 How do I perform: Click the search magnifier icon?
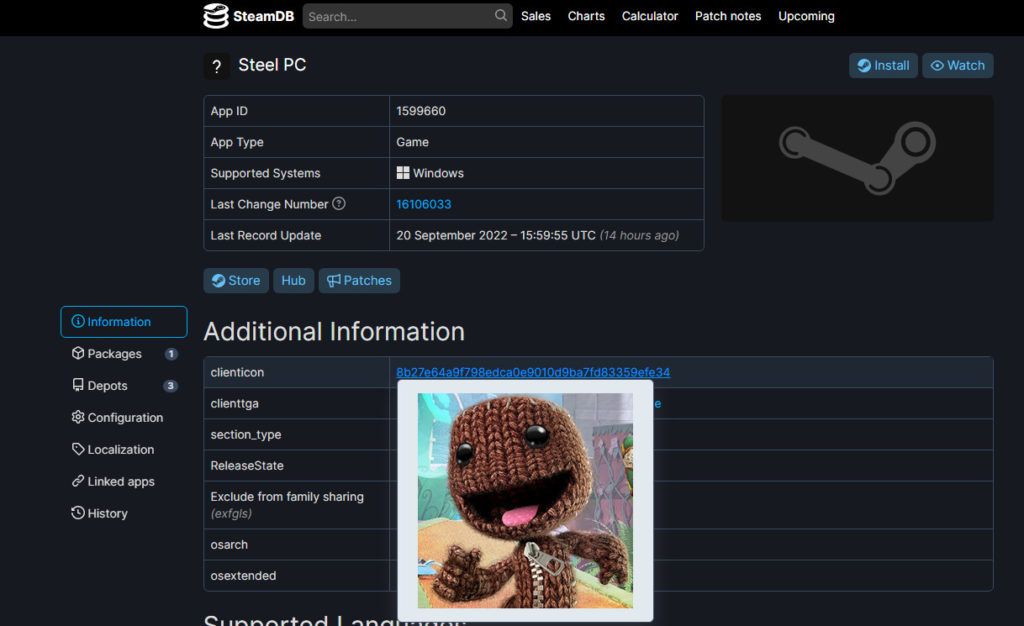click(500, 16)
